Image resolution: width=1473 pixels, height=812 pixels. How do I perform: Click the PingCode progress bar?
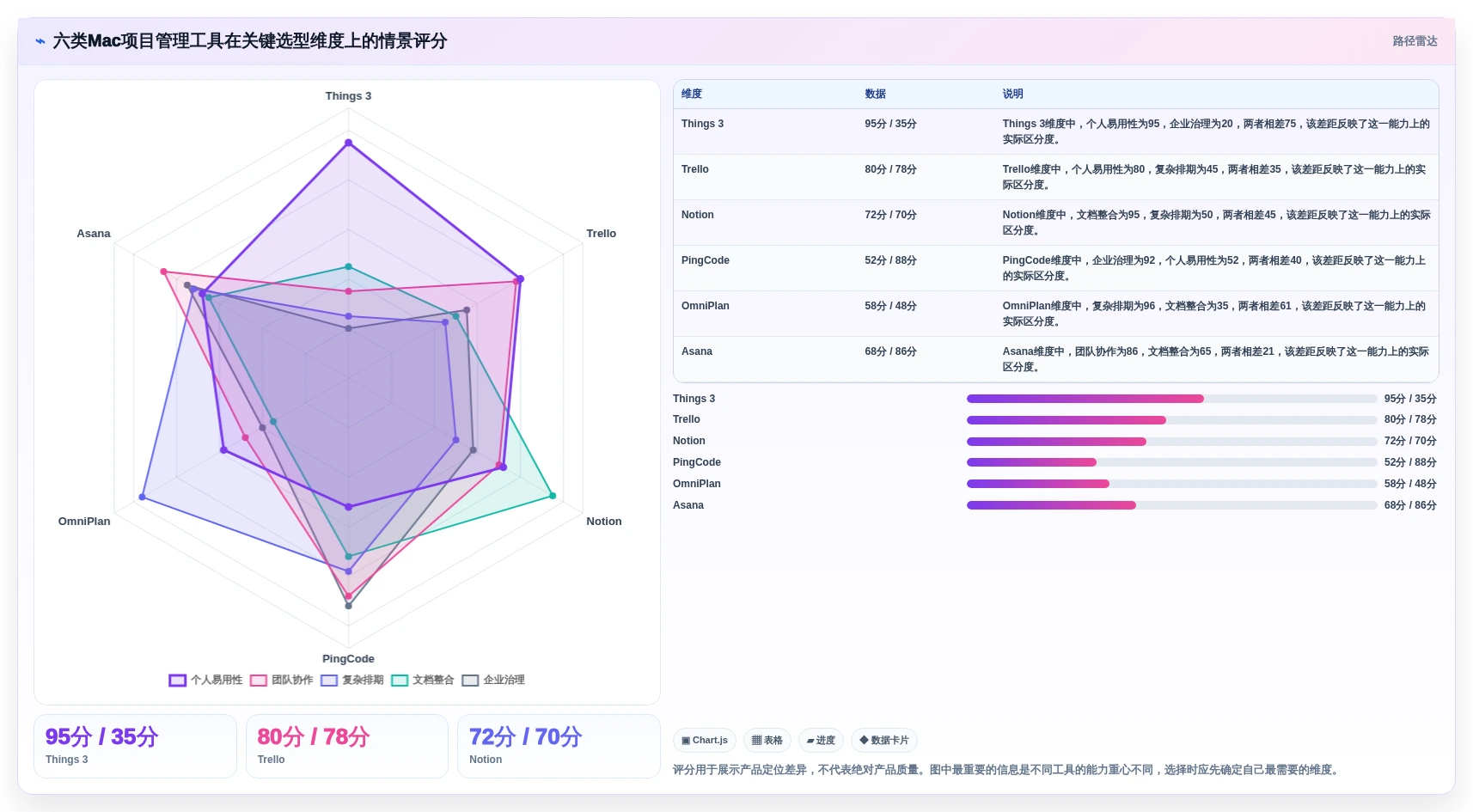pyautogui.click(x=1171, y=462)
